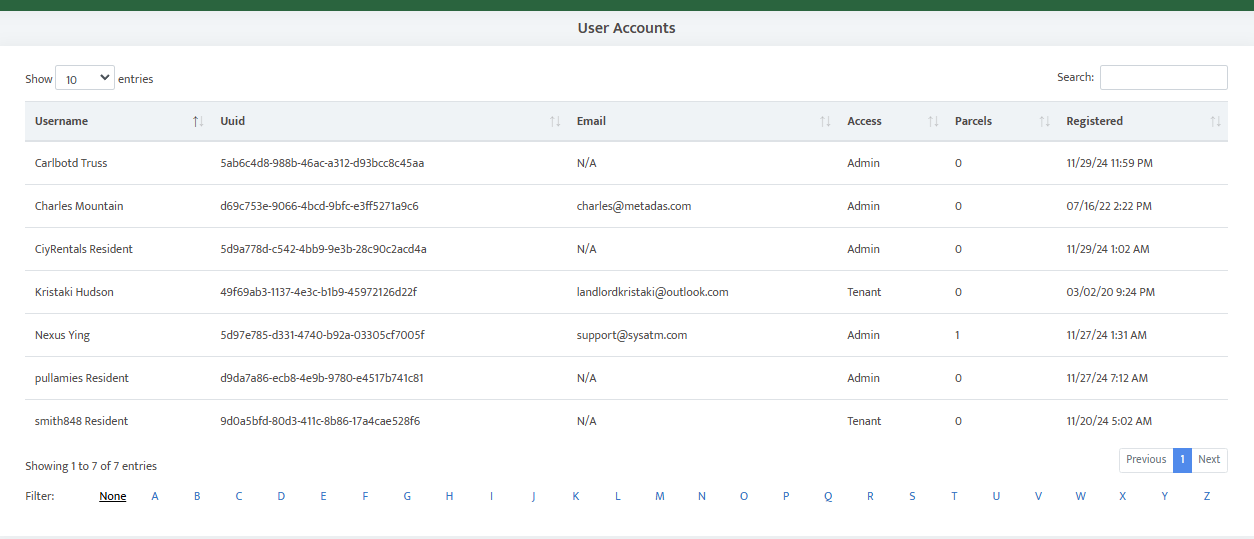Select page 1 in pagination
Image resolution: width=1254 pixels, height=539 pixels.
(x=1182, y=459)
